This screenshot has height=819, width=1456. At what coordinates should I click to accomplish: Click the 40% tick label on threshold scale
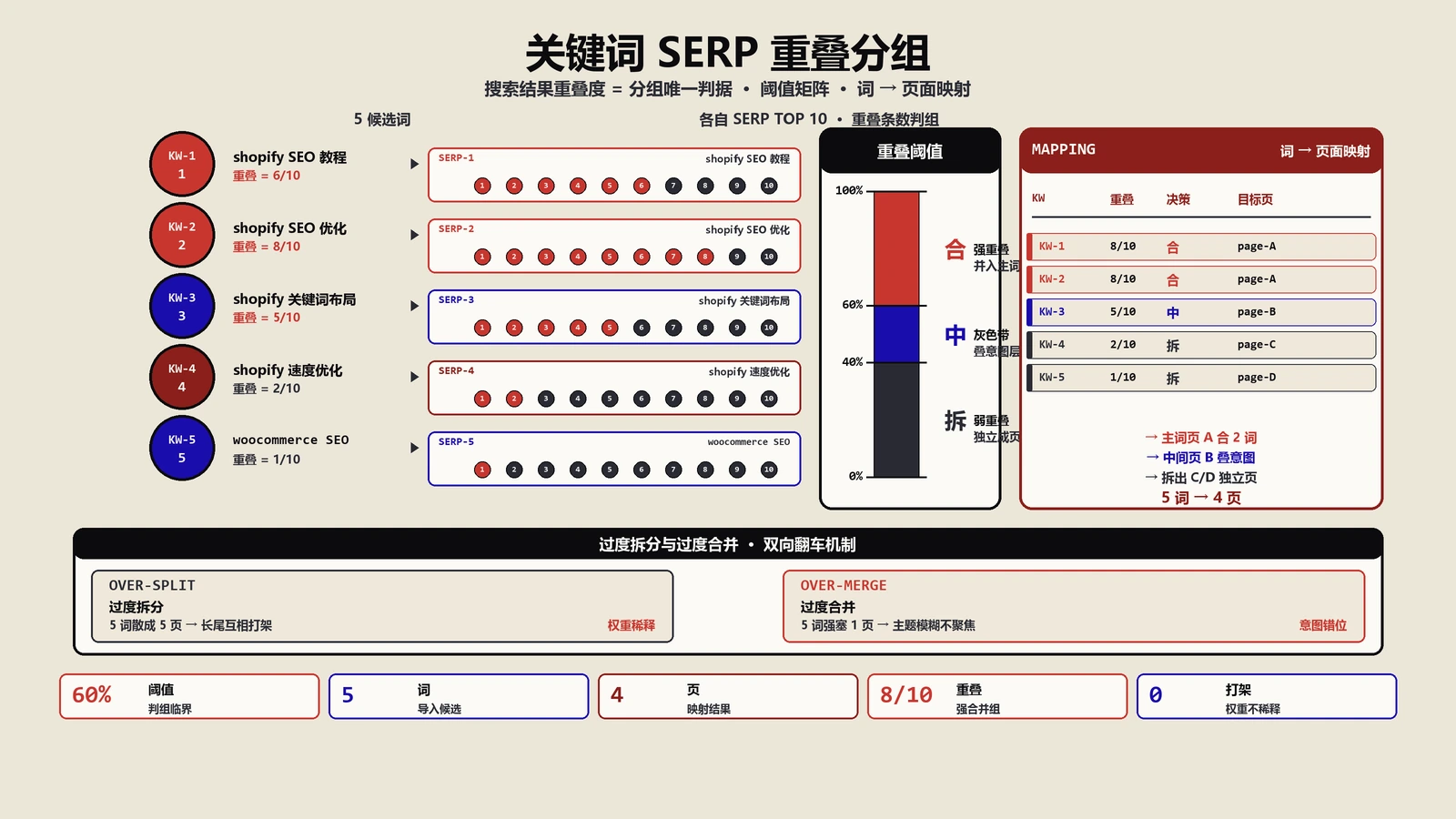[x=853, y=362]
